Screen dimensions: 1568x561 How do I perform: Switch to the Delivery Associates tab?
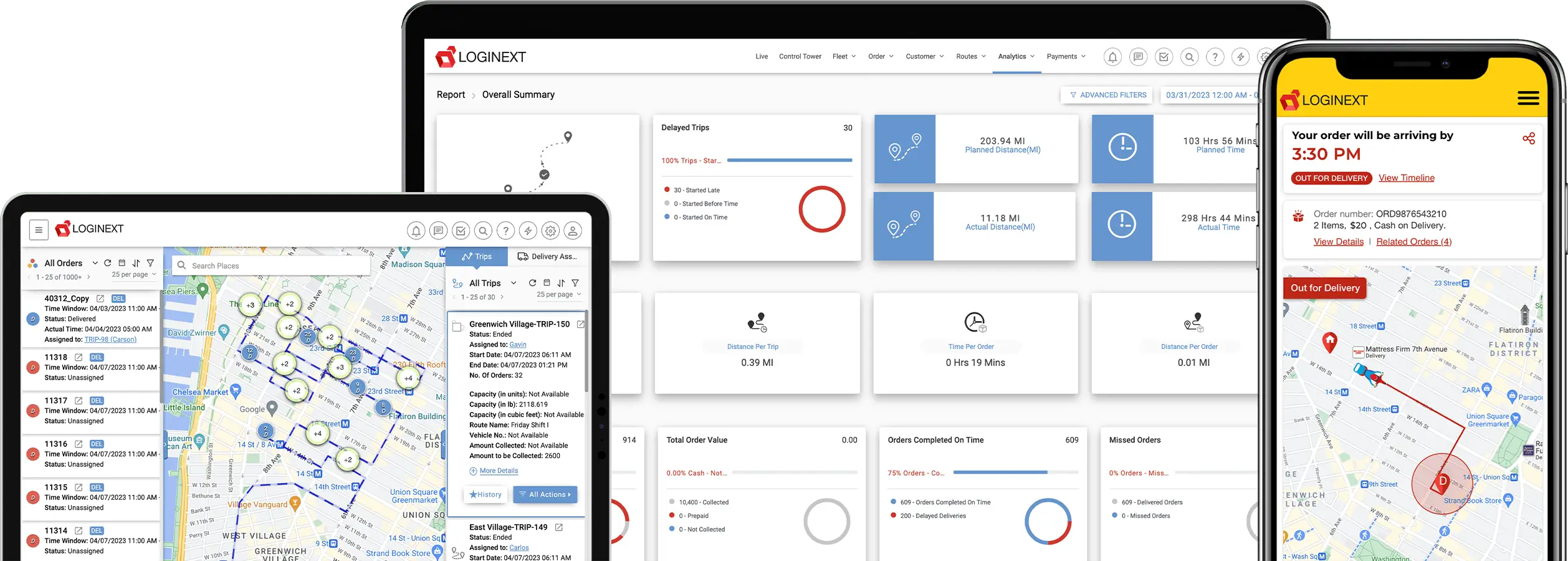tap(548, 257)
